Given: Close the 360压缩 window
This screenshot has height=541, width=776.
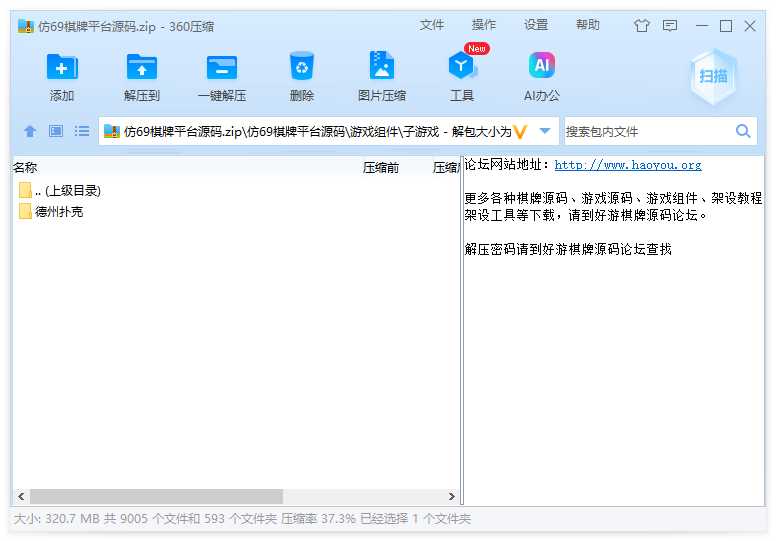Looking at the screenshot, I should pyautogui.click(x=750, y=26).
